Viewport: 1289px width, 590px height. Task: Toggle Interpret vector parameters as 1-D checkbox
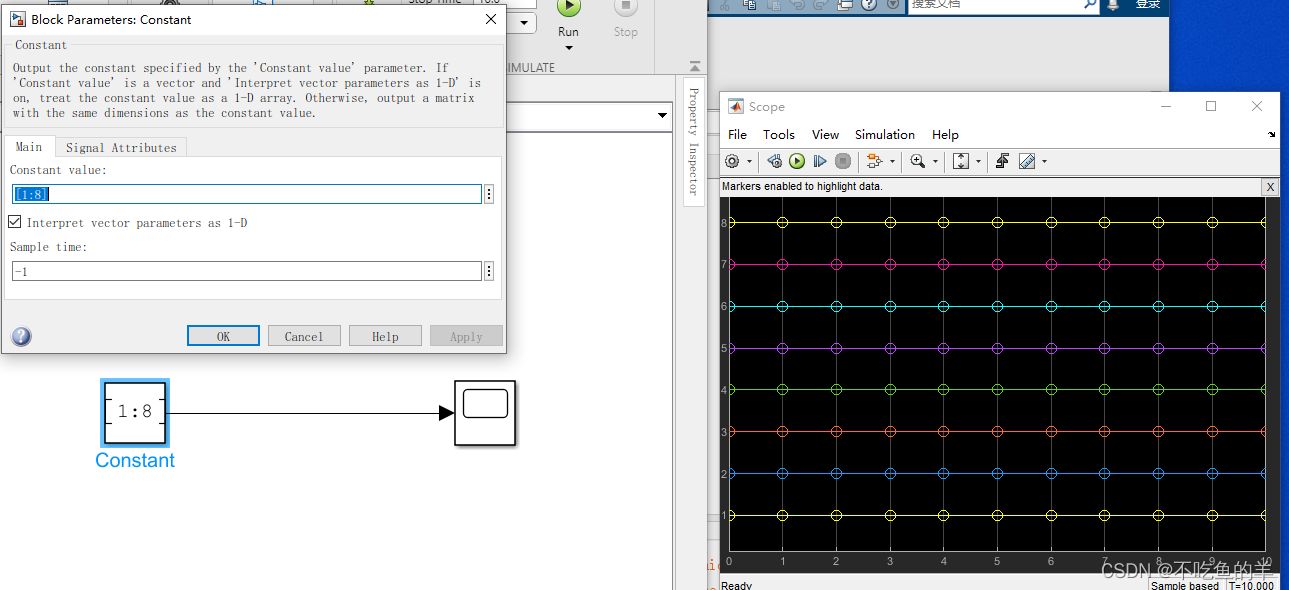point(15,222)
